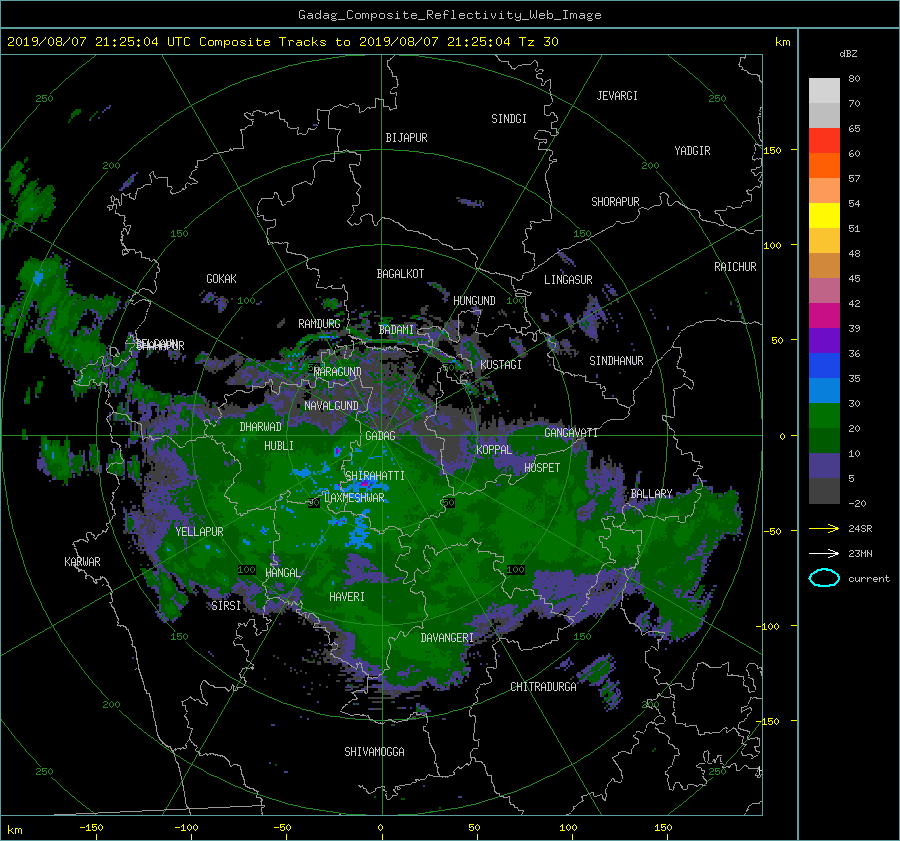Click the 150 km mark on right axis
This screenshot has height=841, width=900.
coord(773,150)
